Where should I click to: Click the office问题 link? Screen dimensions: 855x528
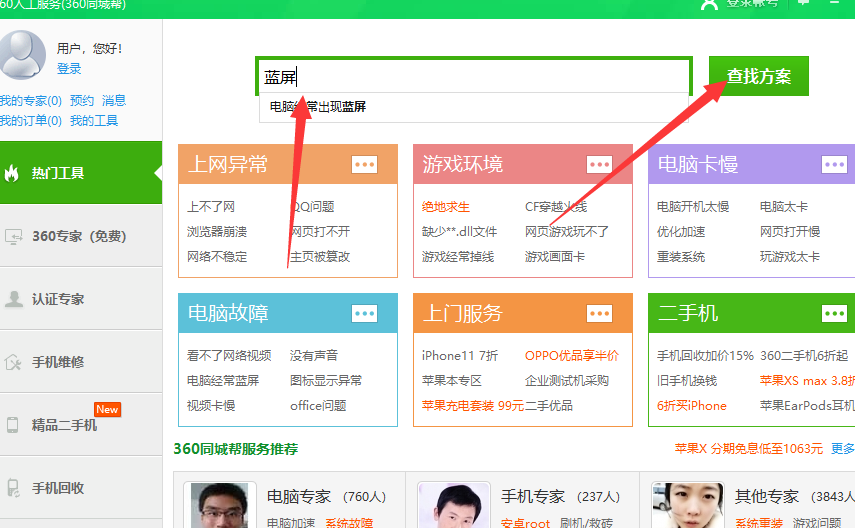[x=318, y=406]
